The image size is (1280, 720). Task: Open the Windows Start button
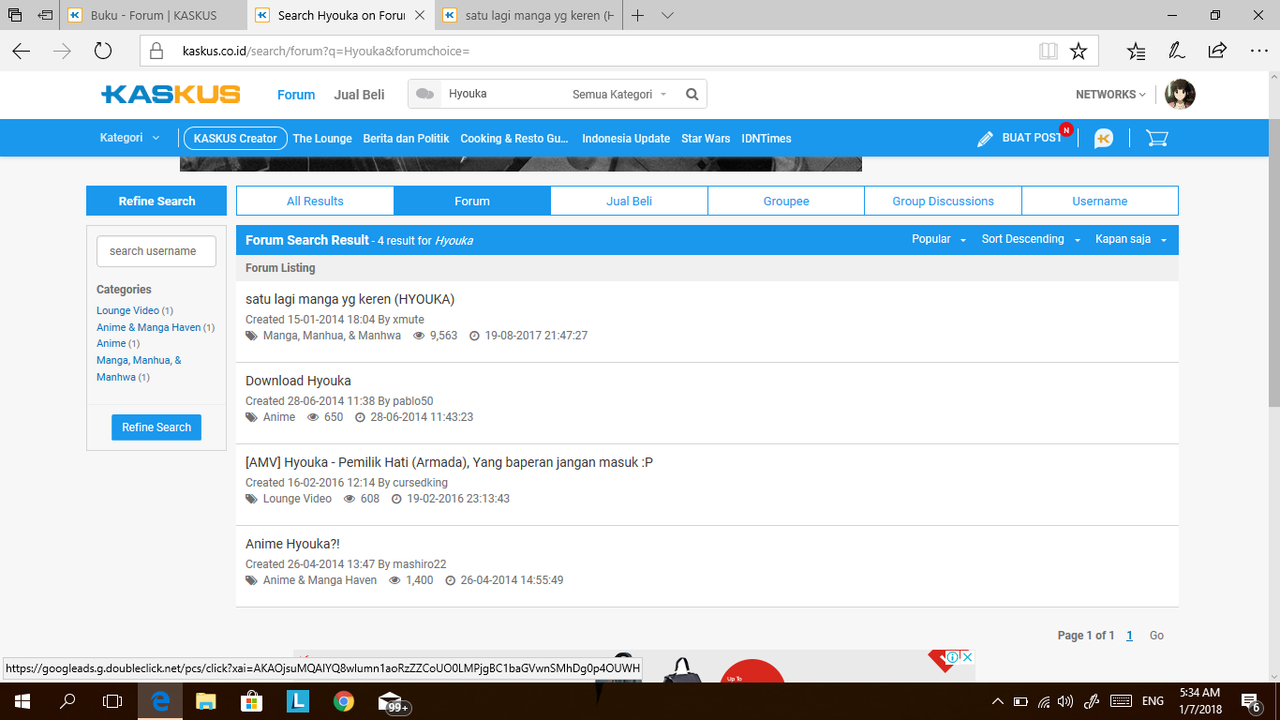21,702
